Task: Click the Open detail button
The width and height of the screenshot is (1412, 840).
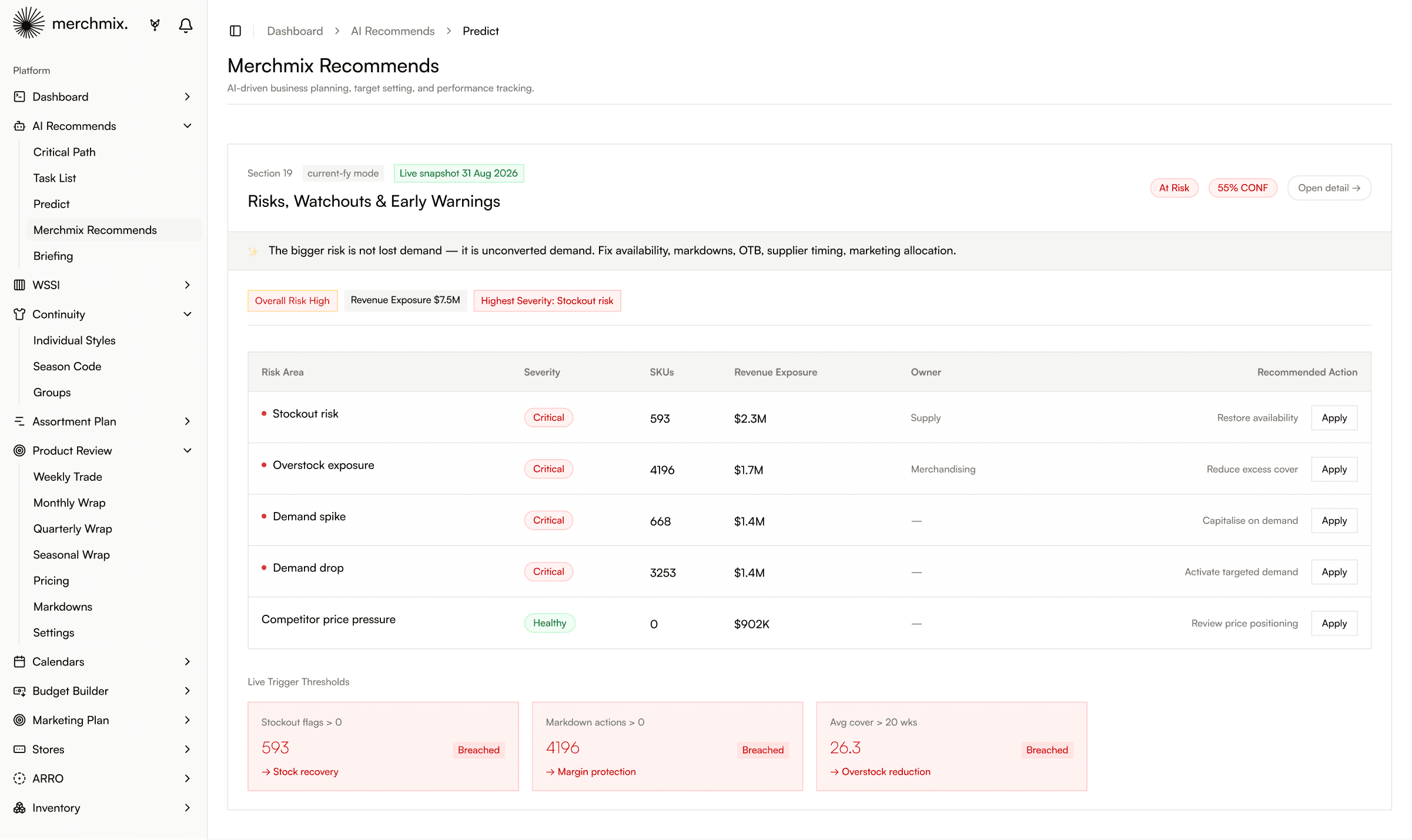Action: tap(1329, 188)
